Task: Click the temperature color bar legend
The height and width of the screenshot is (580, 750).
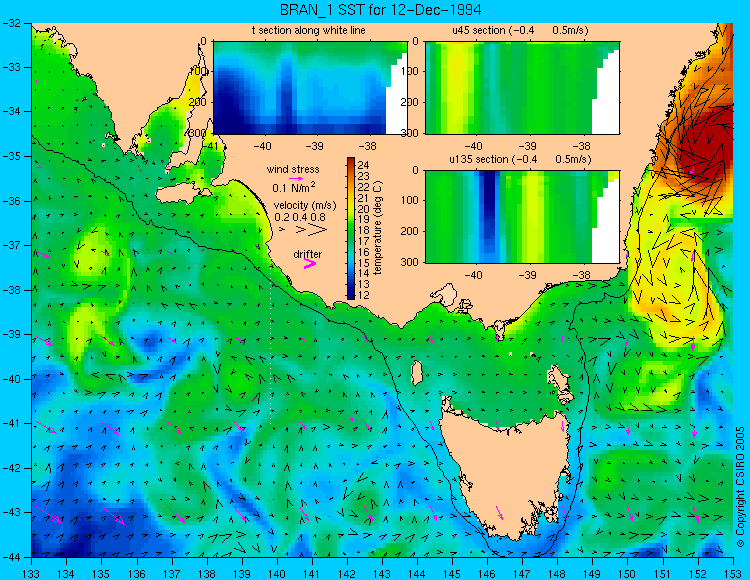Action: [351, 228]
